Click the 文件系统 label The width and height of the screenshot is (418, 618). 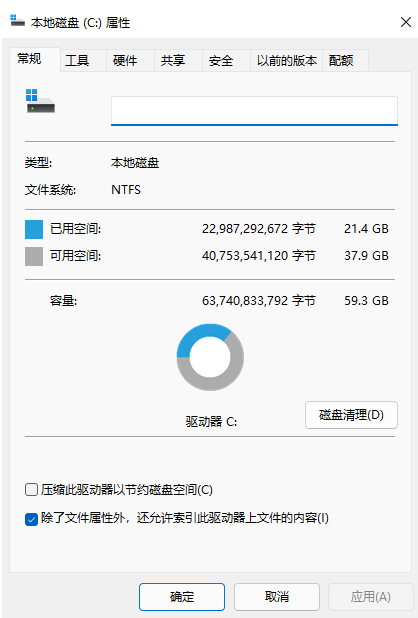point(50,190)
